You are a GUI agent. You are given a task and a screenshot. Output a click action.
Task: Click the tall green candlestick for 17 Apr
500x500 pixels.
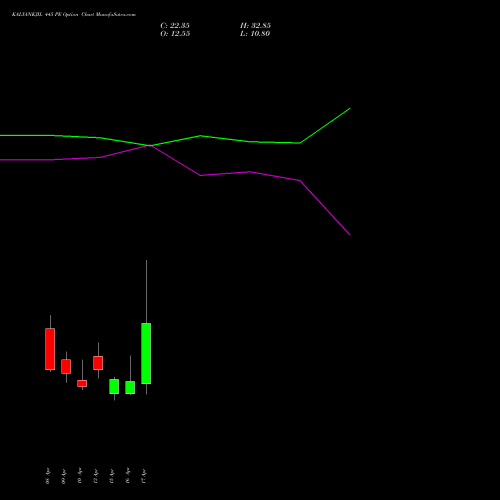[x=146, y=353]
